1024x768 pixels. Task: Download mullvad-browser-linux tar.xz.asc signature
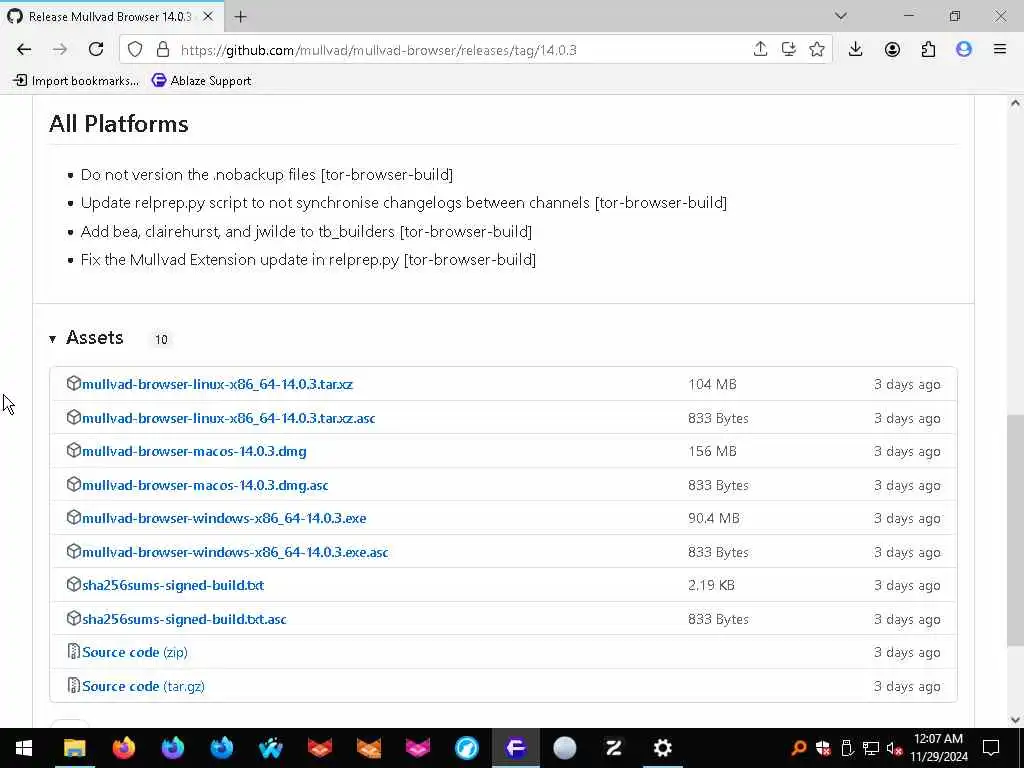coord(229,418)
